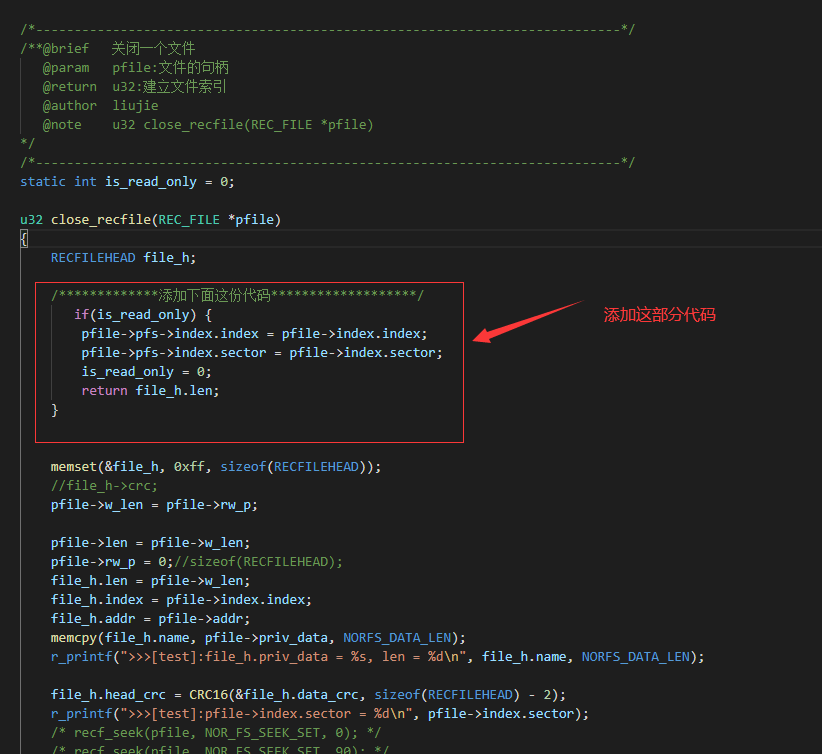822x754 pixels.
Task: Click the '添加下面这份代码' starred comment line
Action: coord(237,296)
